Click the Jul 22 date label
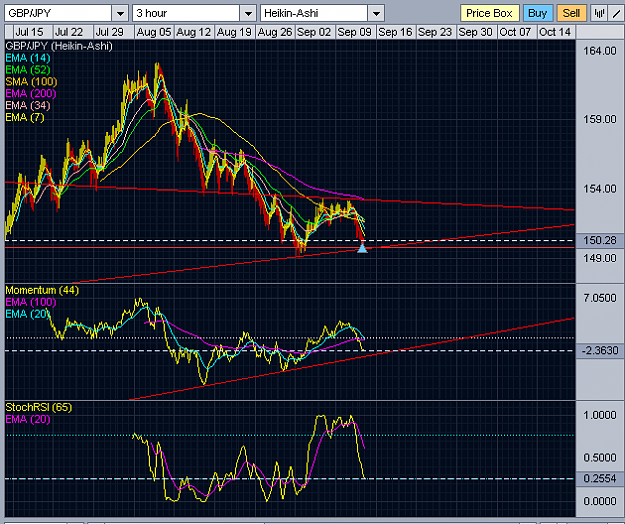Image resolution: width=625 pixels, height=524 pixels. [69, 32]
